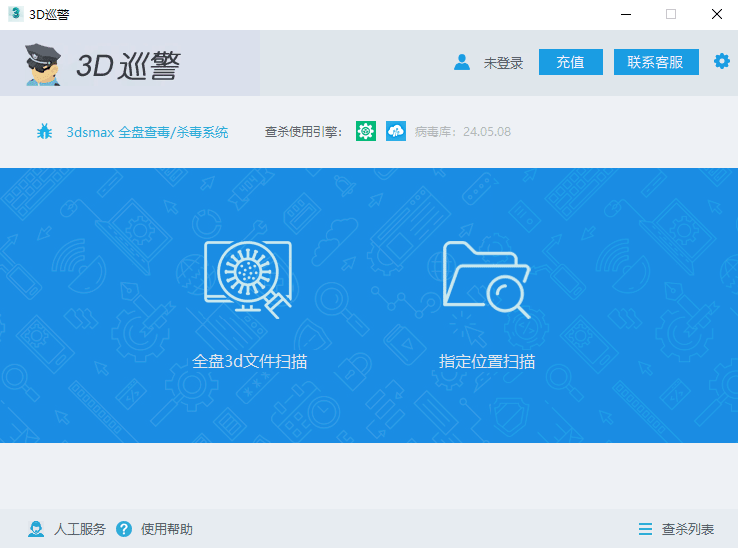Minimize the 3D巡警 window
Viewport: 738px width, 548px height.
click(626, 14)
